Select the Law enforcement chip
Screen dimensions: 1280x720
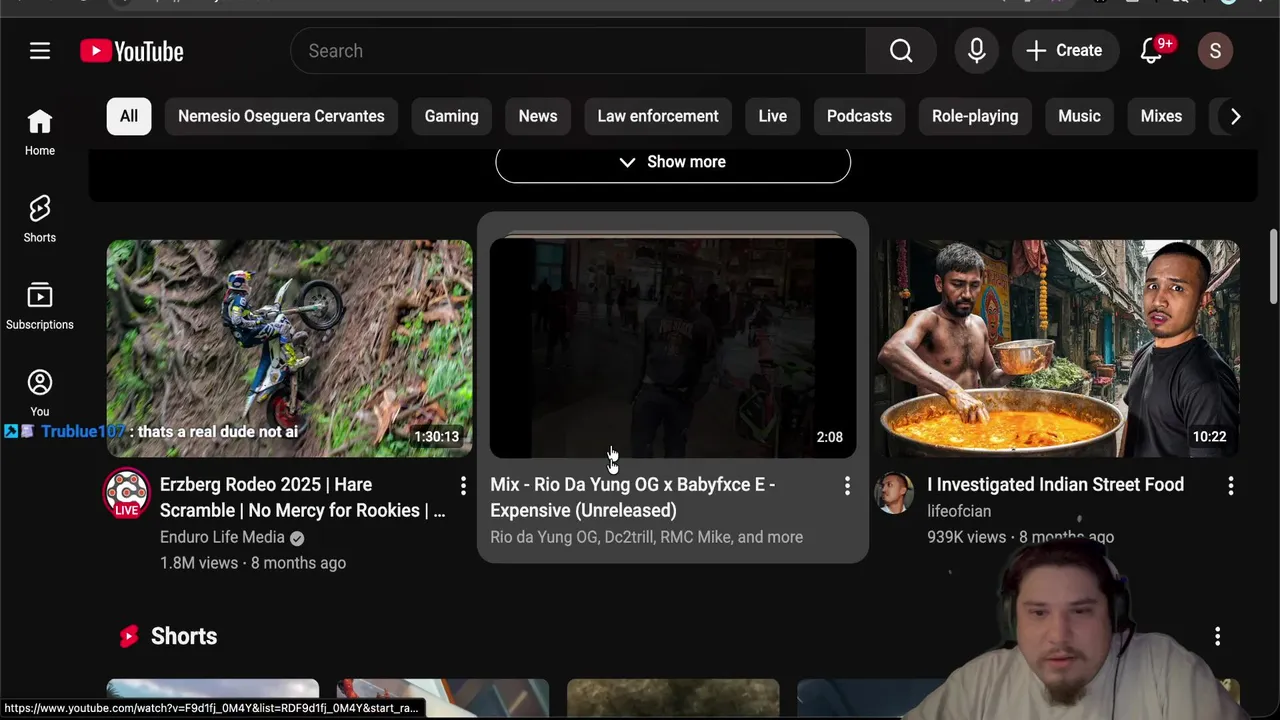658,116
